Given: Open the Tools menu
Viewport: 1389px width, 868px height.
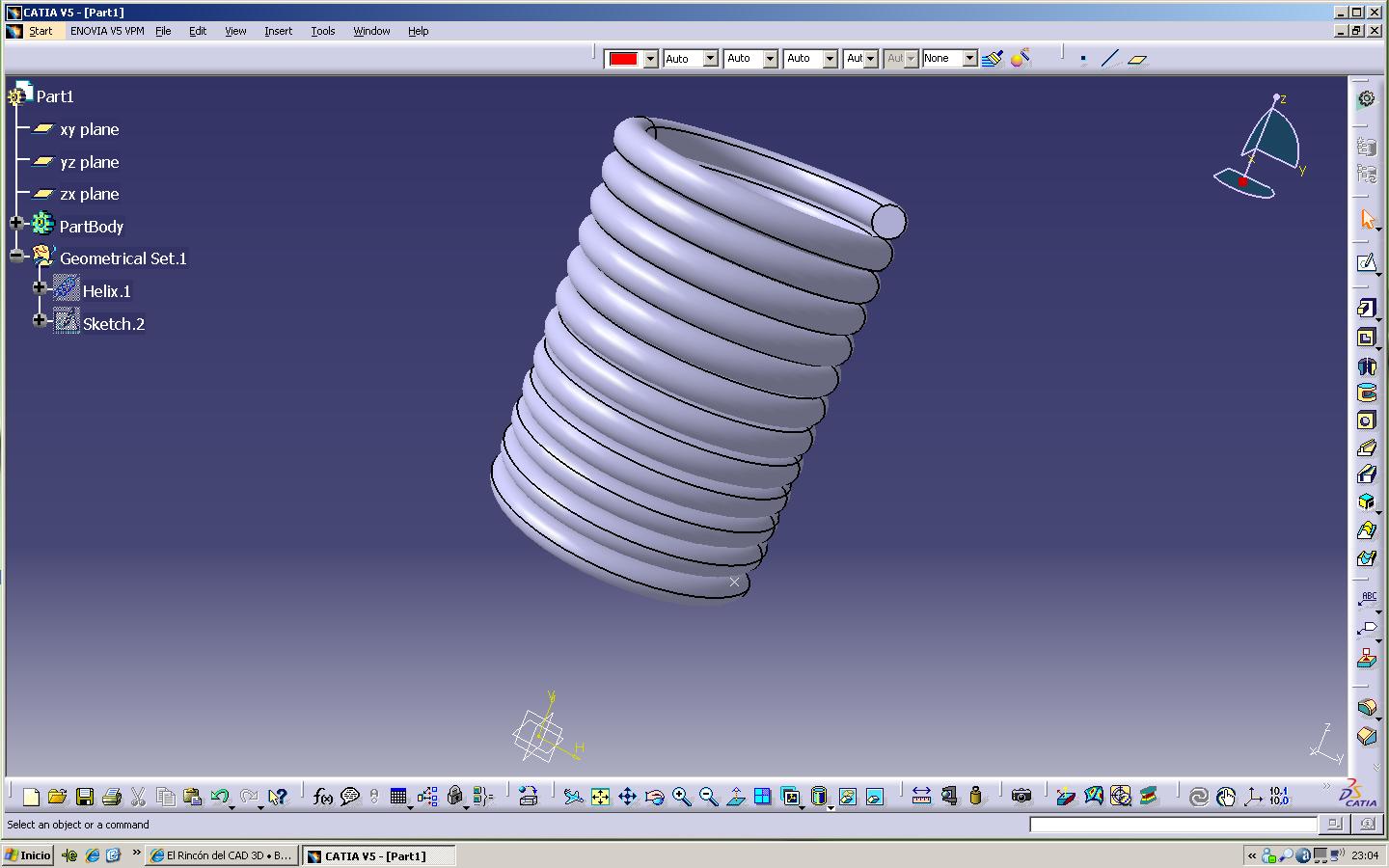Looking at the screenshot, I should (x=323, y=31).
